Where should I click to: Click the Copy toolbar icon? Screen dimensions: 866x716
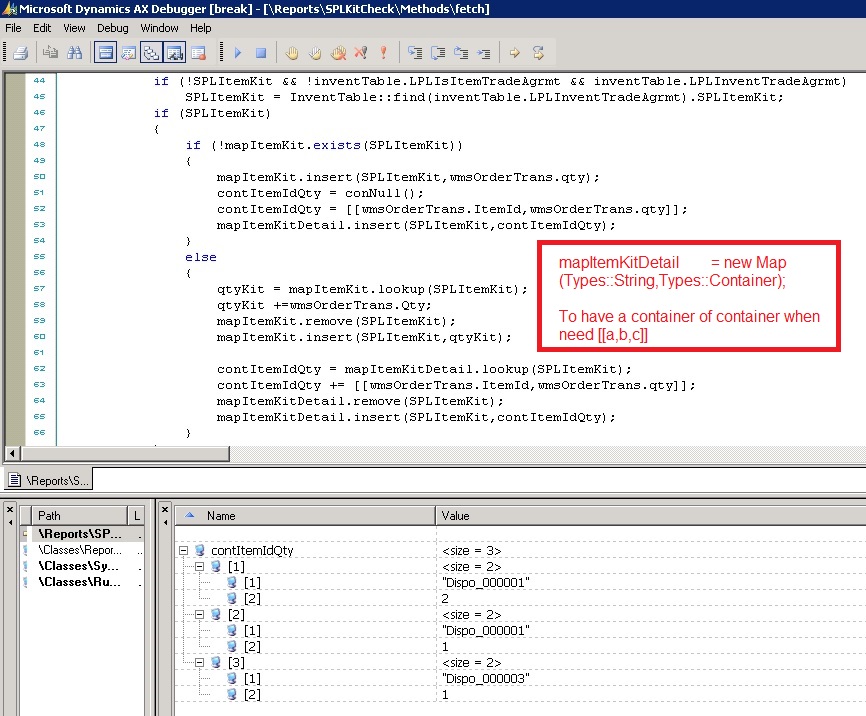(x=50, y=52)
